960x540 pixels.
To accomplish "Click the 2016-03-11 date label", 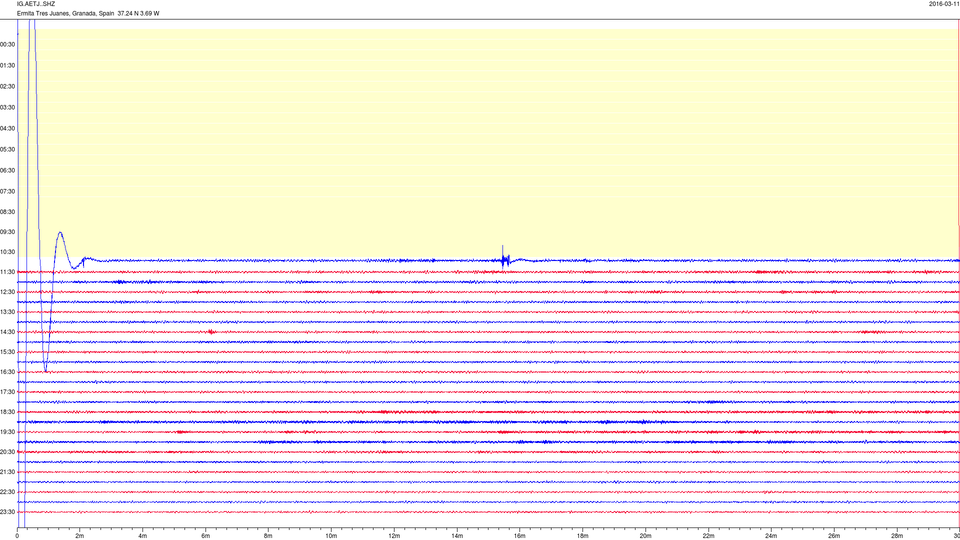I will pos(943,4).
